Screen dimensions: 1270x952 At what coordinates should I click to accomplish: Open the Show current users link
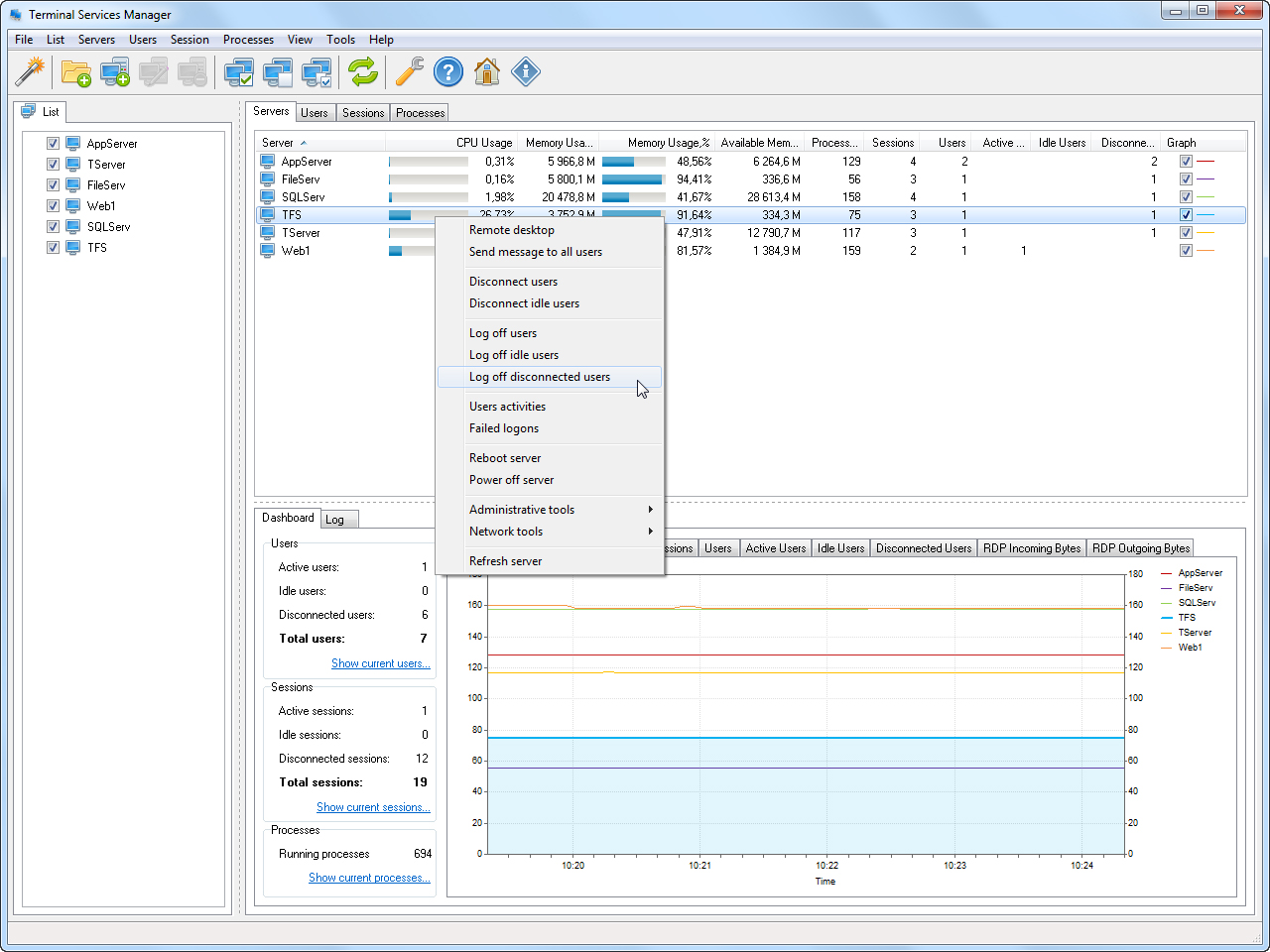coord(380,663)
